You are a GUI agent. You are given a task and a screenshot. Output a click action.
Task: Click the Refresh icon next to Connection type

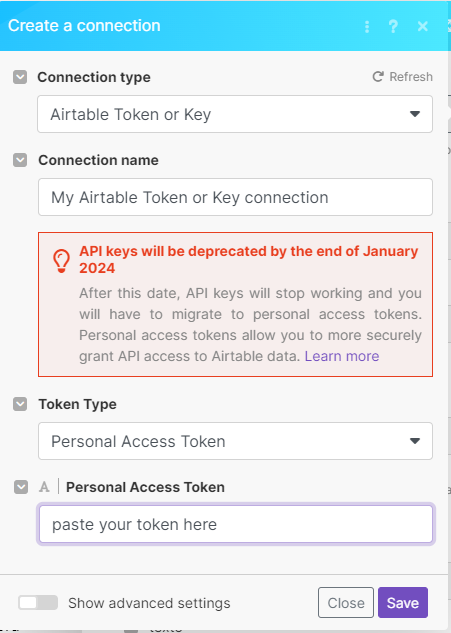tap(378, 77)
